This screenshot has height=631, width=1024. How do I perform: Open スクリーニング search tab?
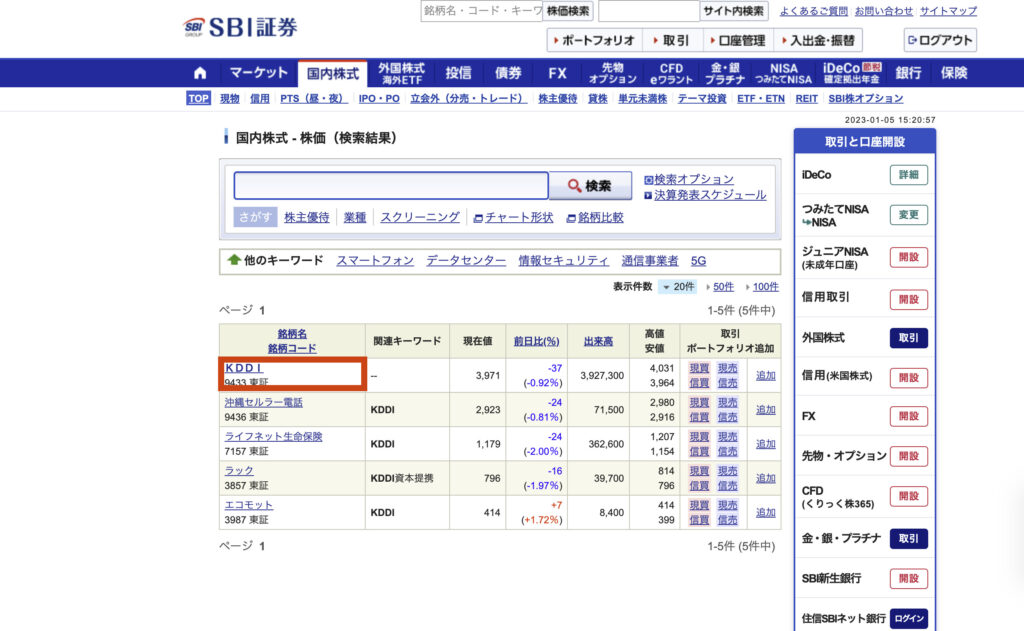coord(420,218)
